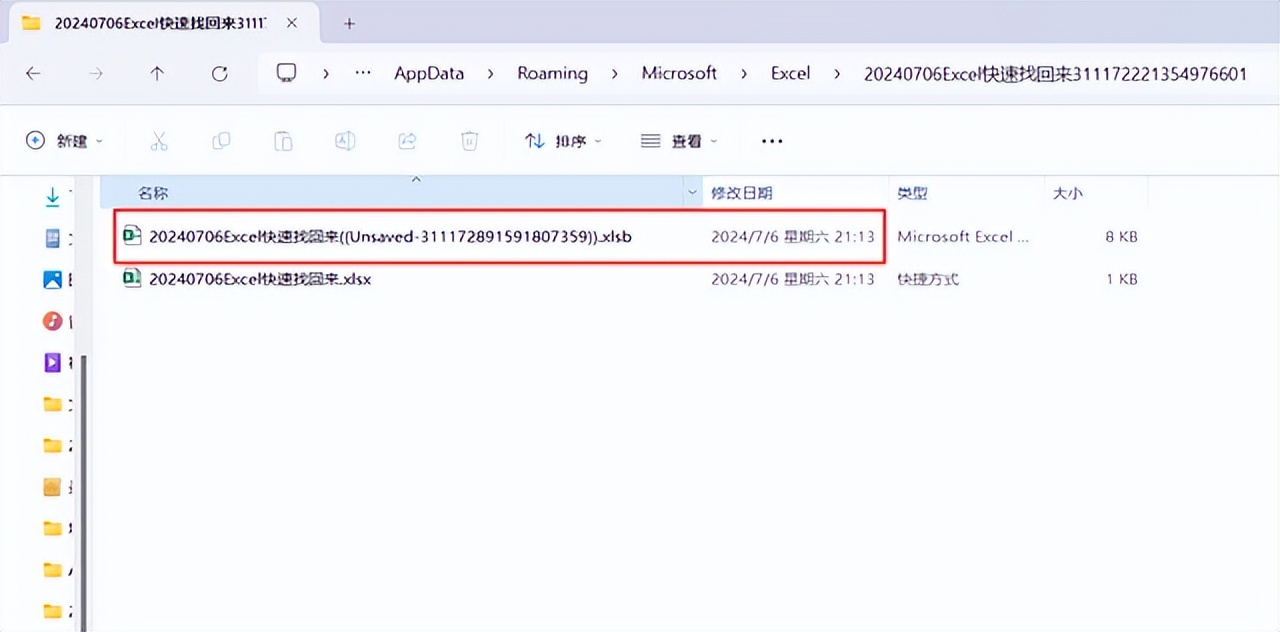Viewport: 1280px width, 632px height.
Task: Navigate to AppData in breadcrumb
Action: (429, 73)
